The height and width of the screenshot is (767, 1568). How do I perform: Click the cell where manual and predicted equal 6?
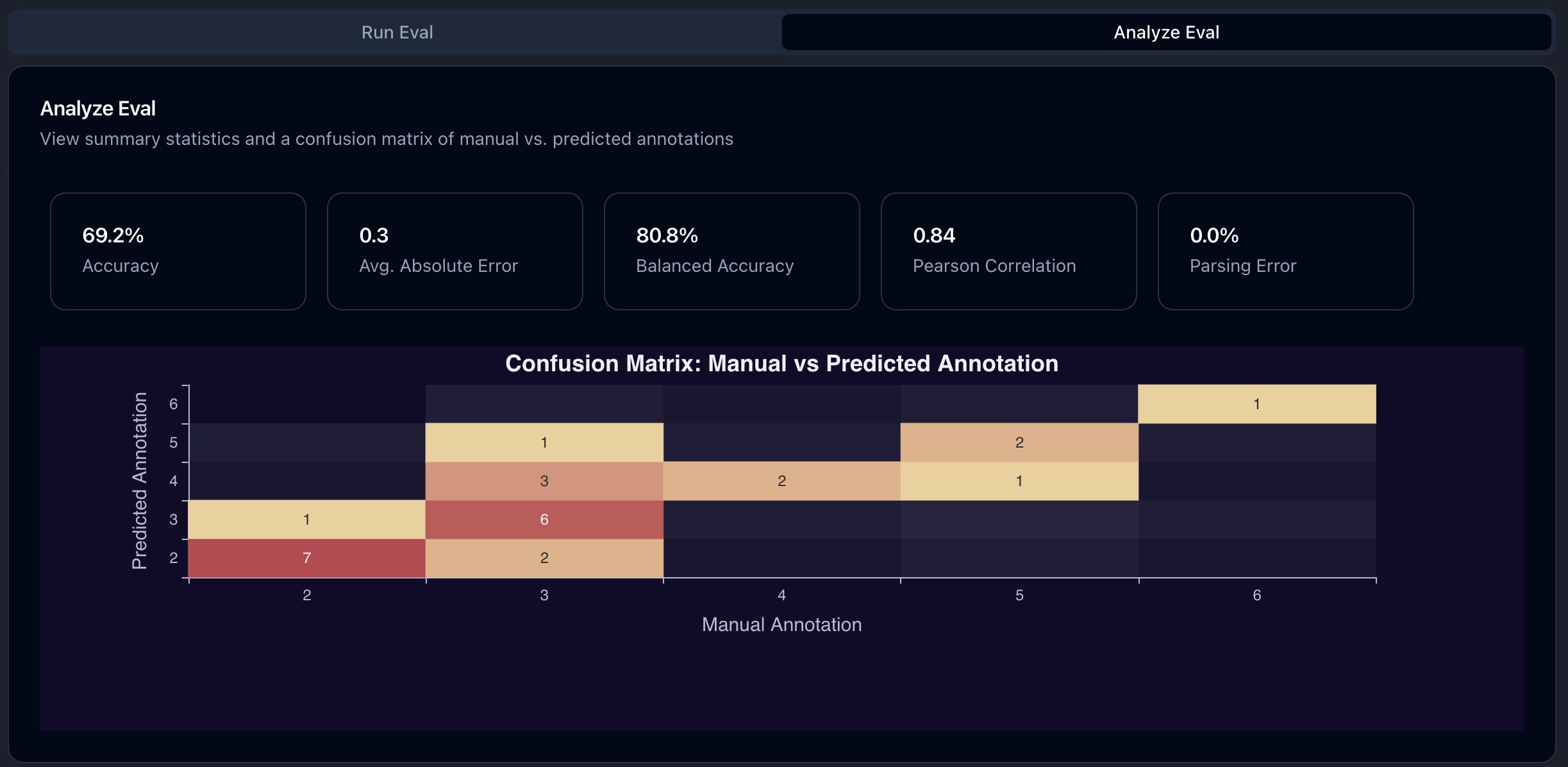[1256, 404]
